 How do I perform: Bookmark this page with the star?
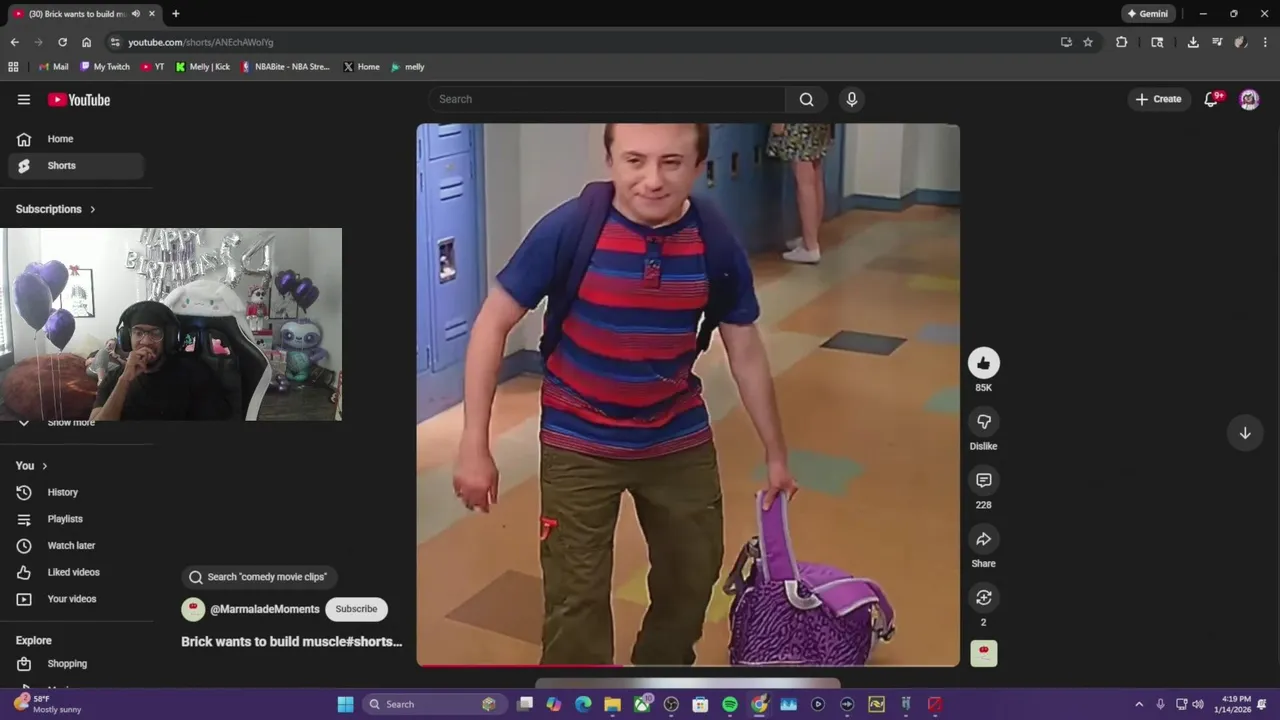coord(1088,42)
